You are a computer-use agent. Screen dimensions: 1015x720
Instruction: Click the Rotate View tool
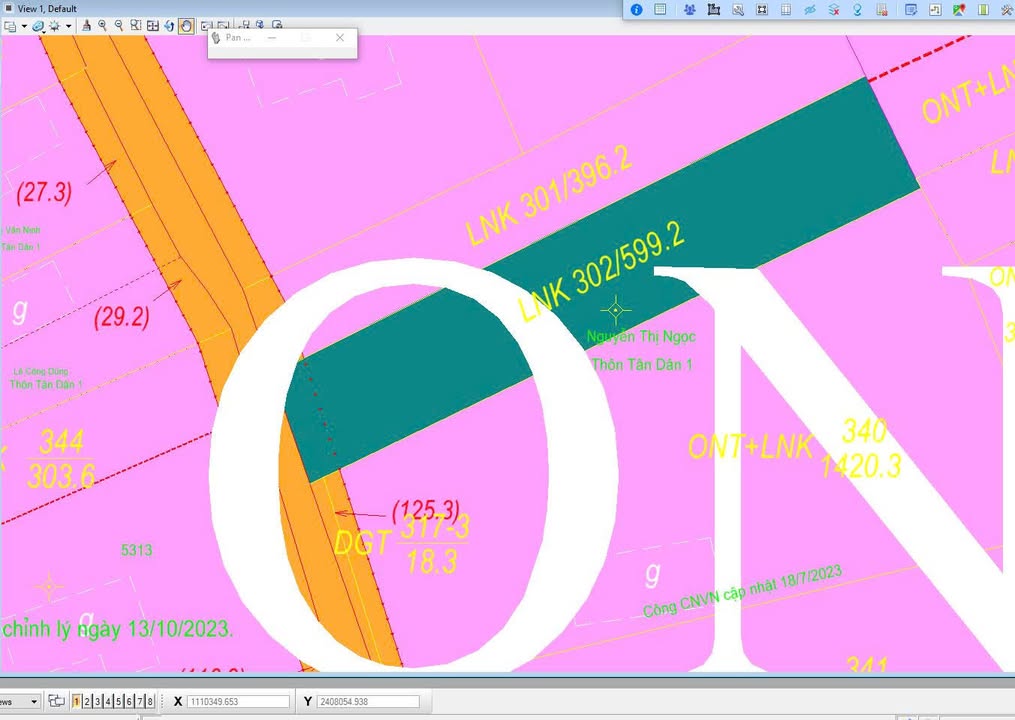[x=169, y=26]
